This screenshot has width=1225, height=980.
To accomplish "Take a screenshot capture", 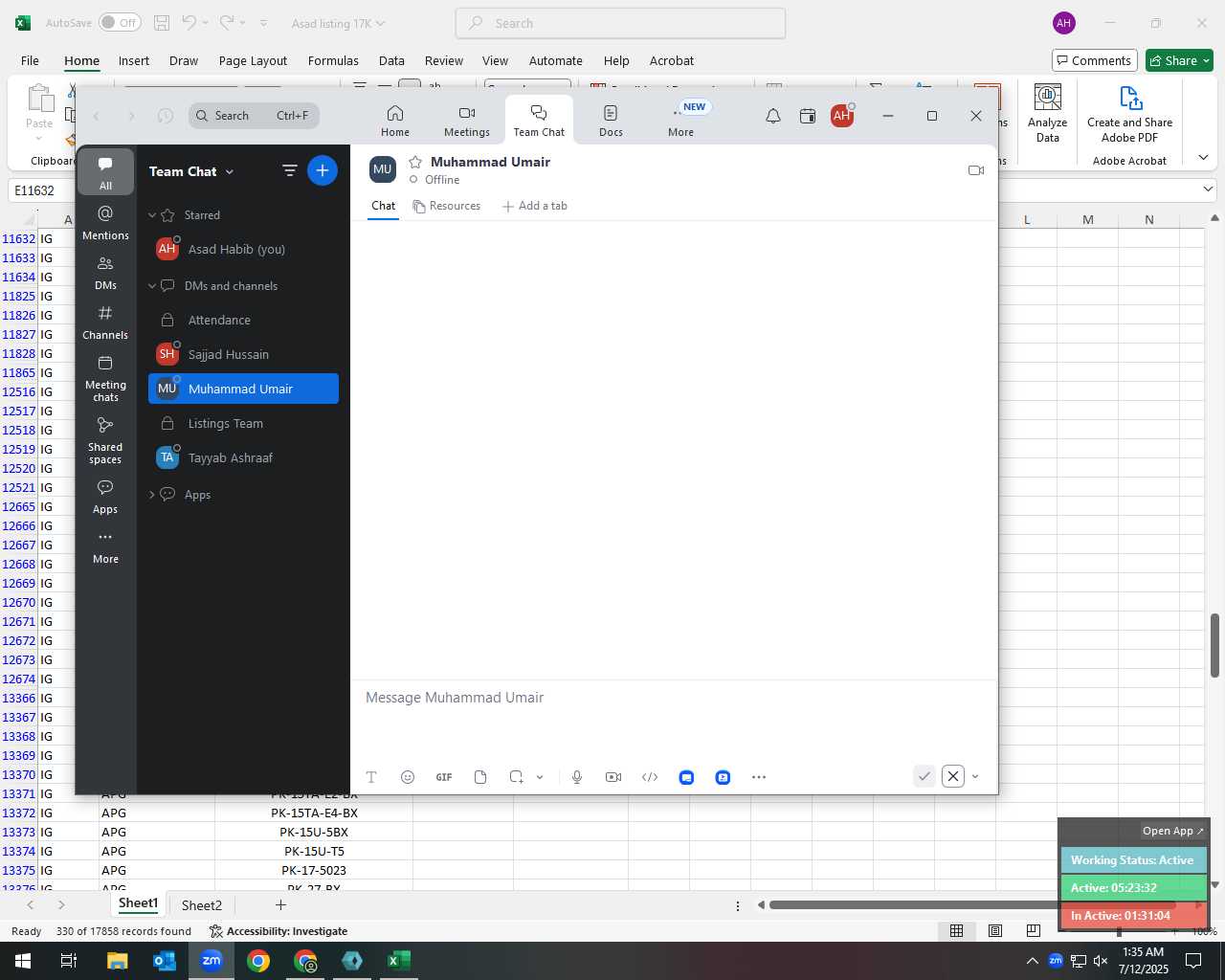I will click(x=517, y=777).
